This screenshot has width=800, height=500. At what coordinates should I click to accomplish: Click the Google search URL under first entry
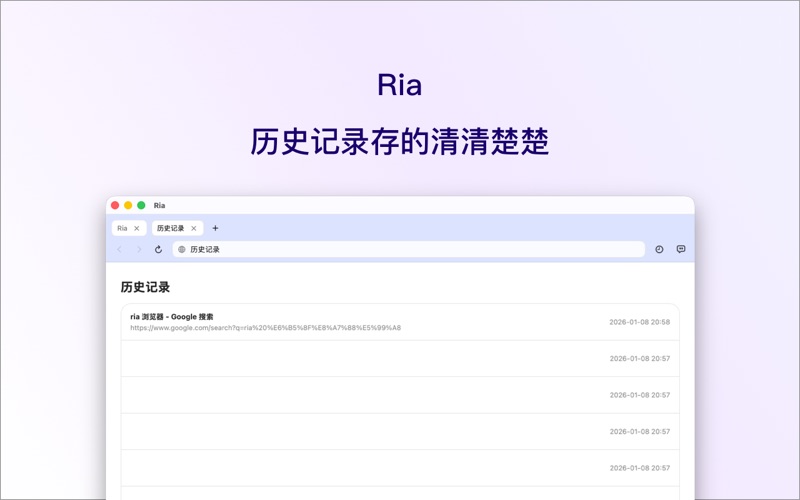265,328
